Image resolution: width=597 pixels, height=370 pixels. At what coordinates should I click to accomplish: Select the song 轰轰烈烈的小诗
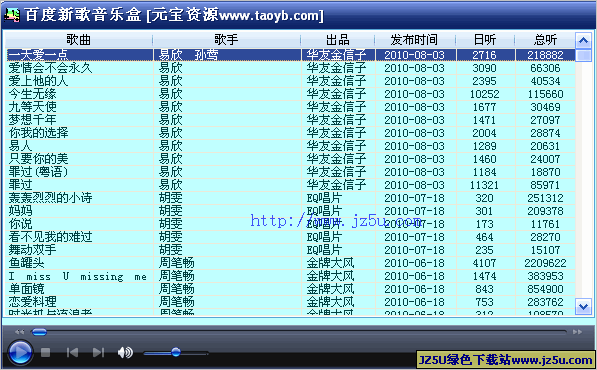coord(50,198)
